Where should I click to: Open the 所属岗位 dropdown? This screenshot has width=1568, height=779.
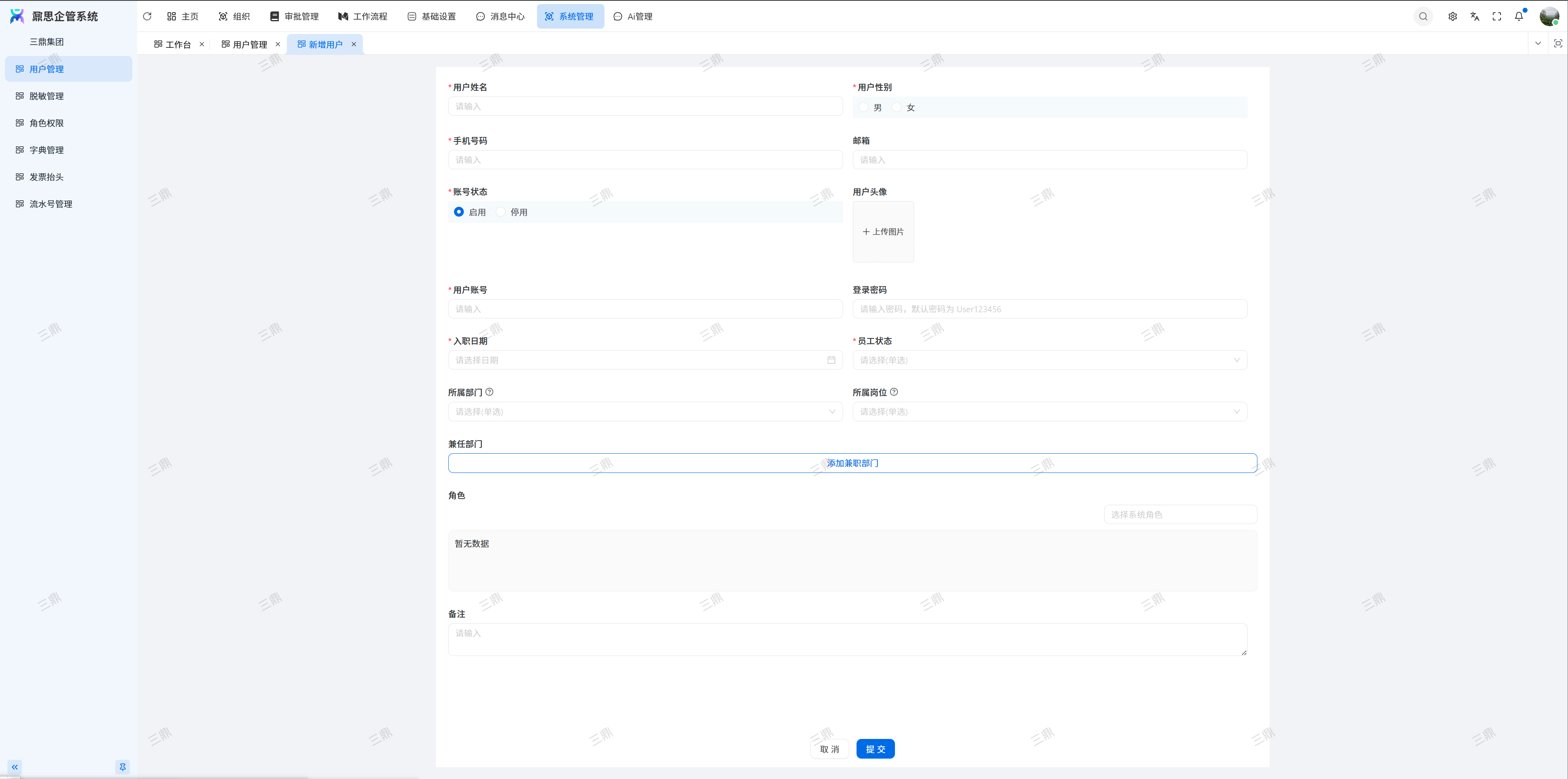[x=1049, y=412]
